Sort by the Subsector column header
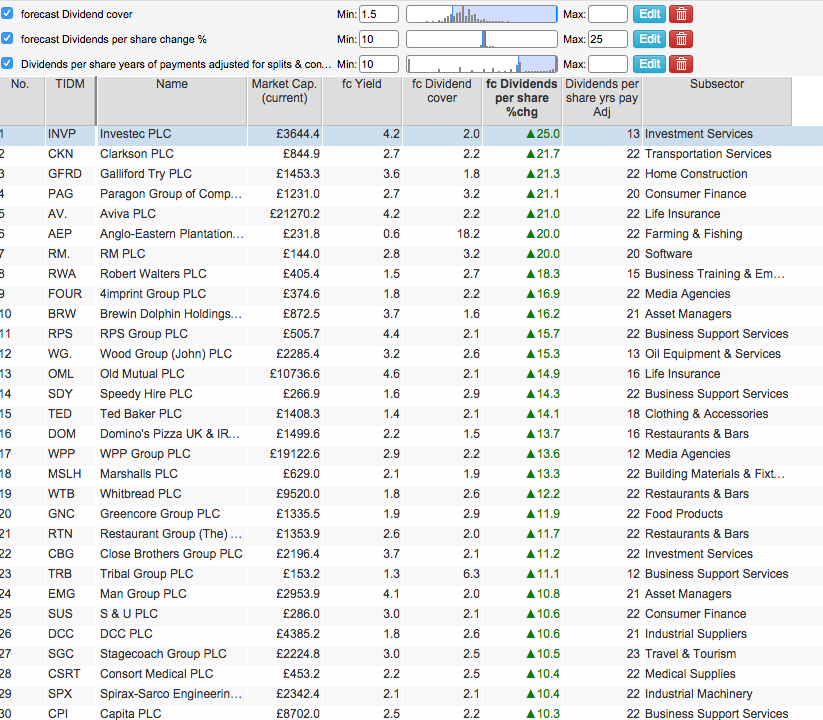Screen dimensions: 823x720 pyautogui.click(x=717, y=101)
